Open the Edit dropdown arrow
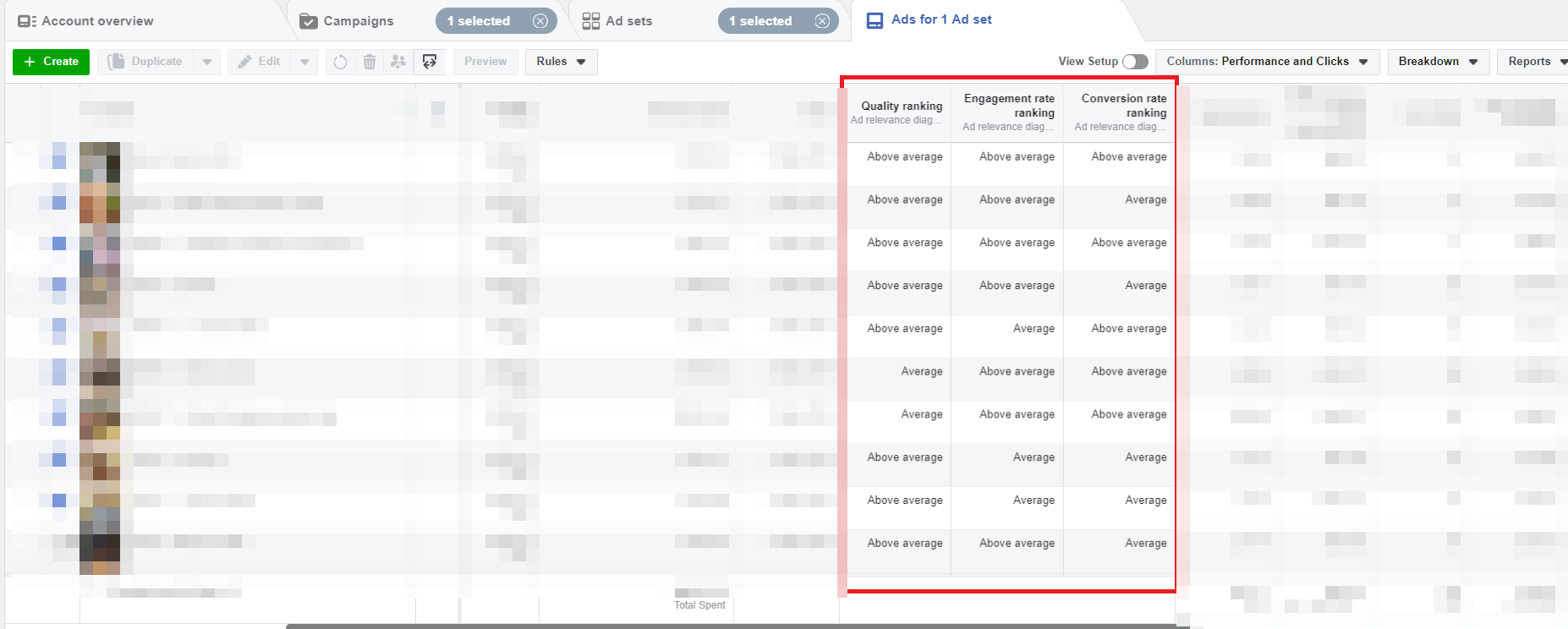The image size is (1568, 629). click(304, 62)
